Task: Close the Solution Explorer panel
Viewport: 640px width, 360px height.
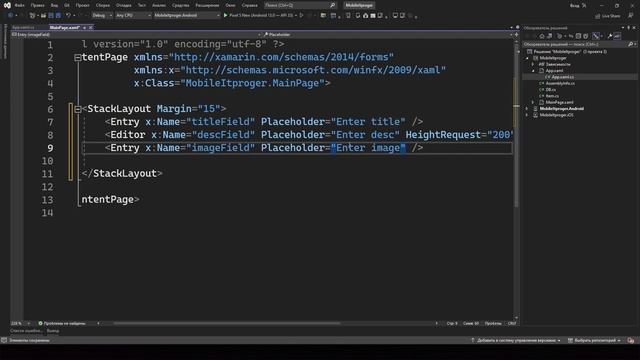Action: coord(634,28)
